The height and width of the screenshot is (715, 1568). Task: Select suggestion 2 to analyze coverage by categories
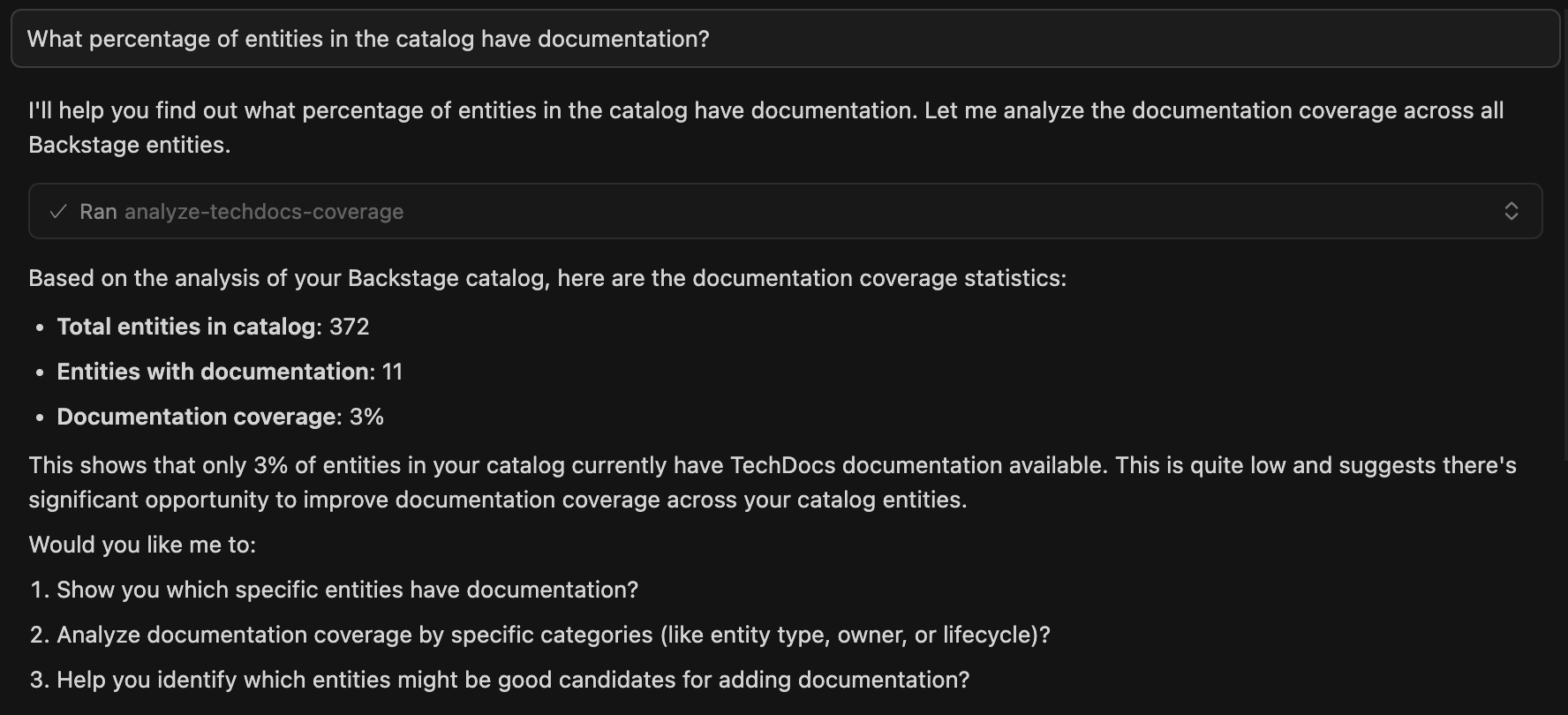(541, 634)
